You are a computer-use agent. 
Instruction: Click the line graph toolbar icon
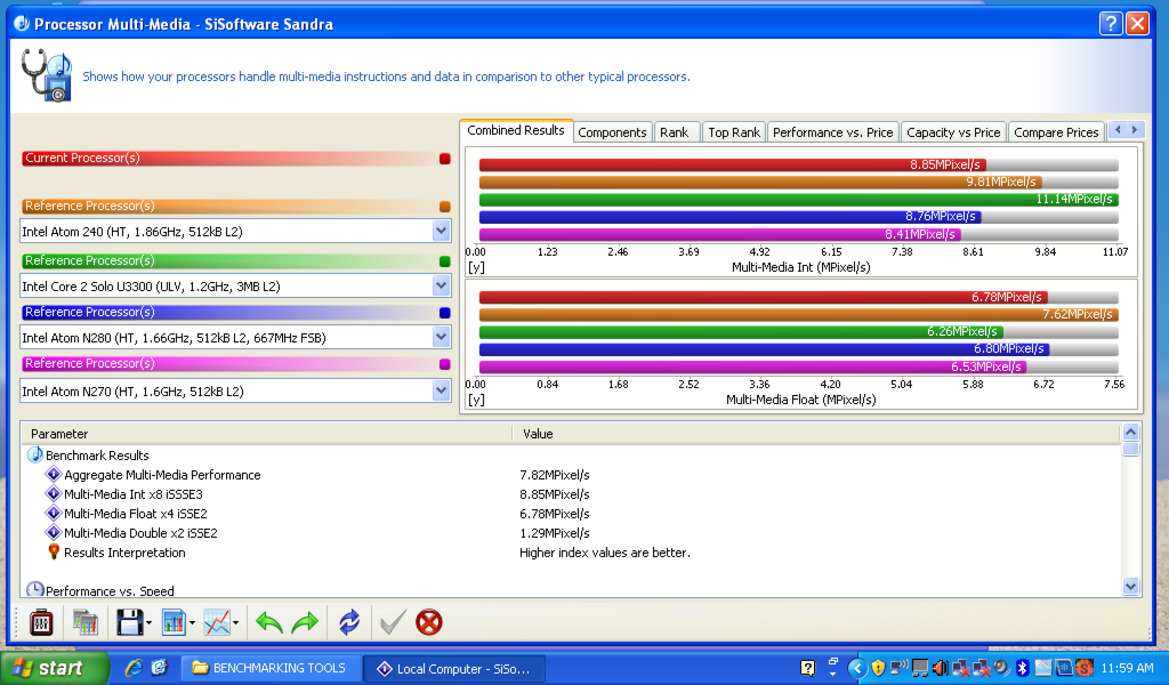(x=217, y=622)
